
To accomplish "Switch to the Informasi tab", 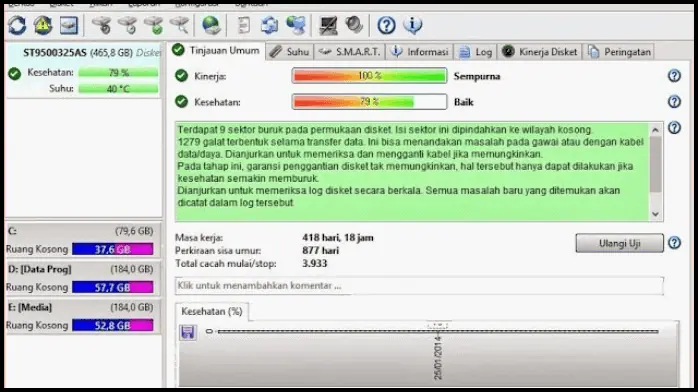I will (x=420, y=52).
